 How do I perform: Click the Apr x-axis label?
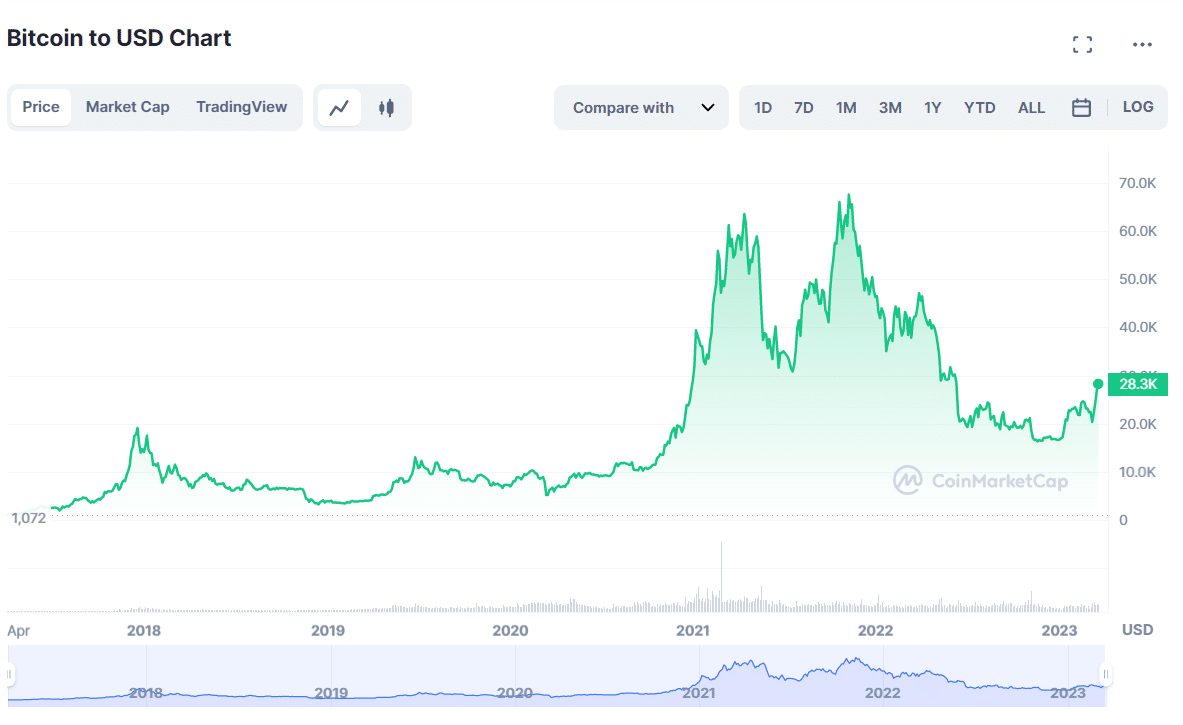[18, 631]
